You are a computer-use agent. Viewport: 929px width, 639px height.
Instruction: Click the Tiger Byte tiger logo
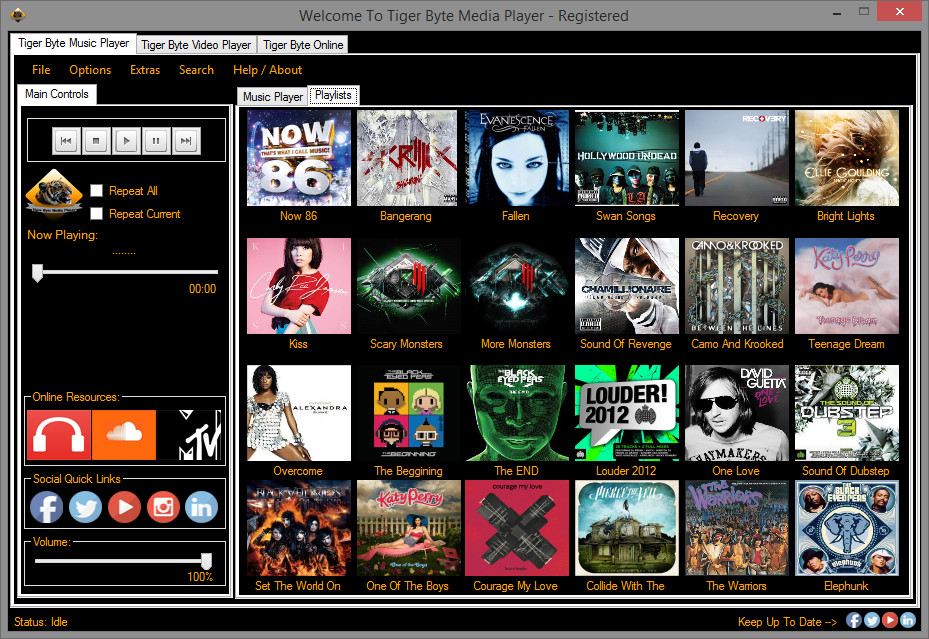coord(54,192)
